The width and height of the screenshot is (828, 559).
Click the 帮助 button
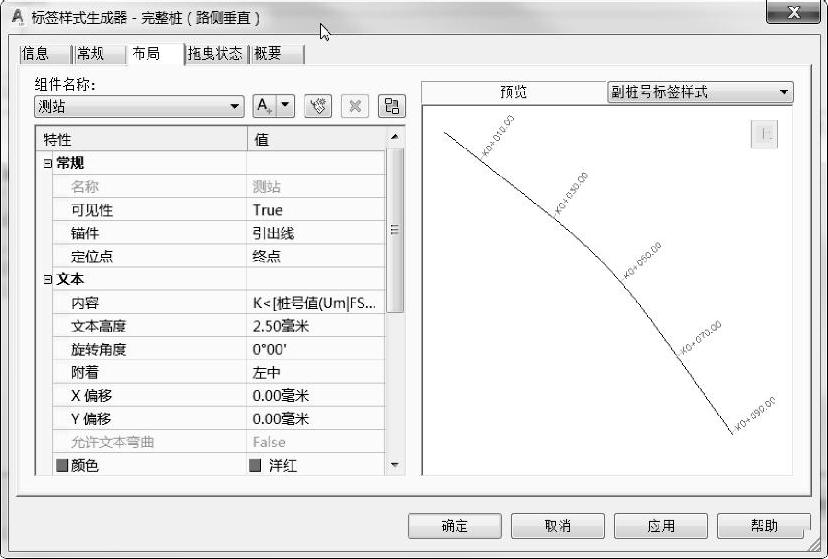pos(764,526)
